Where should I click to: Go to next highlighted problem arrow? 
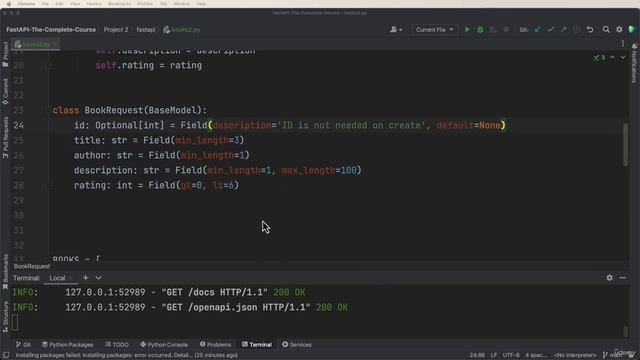623,57
